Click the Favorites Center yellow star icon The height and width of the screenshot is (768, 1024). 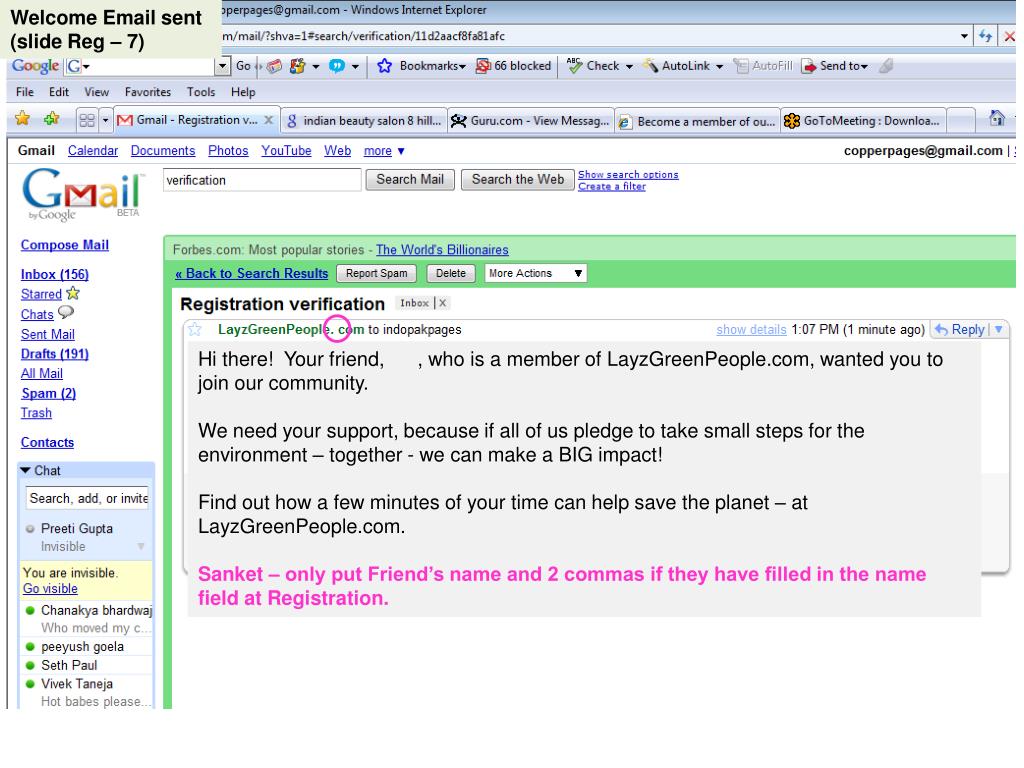pyautogui.click(x=22, y=118)
